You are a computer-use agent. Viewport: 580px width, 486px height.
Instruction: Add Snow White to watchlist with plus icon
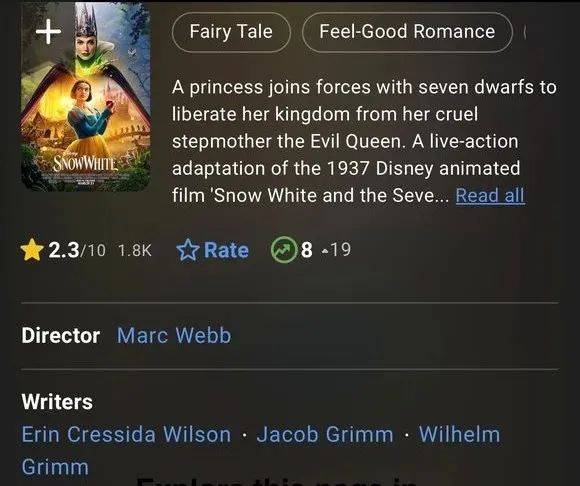[x=48, y=31]
